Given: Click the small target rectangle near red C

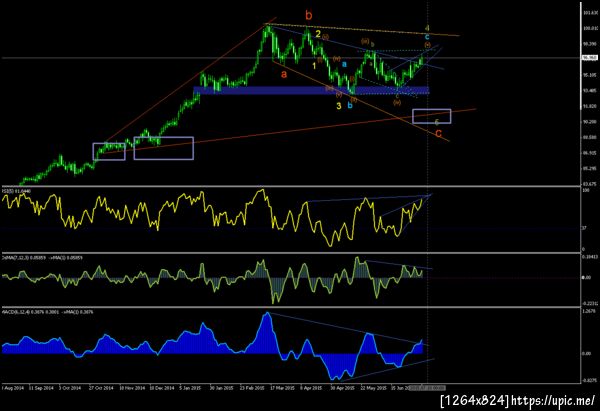Looking at the screenshot, I should pos(432,116).
